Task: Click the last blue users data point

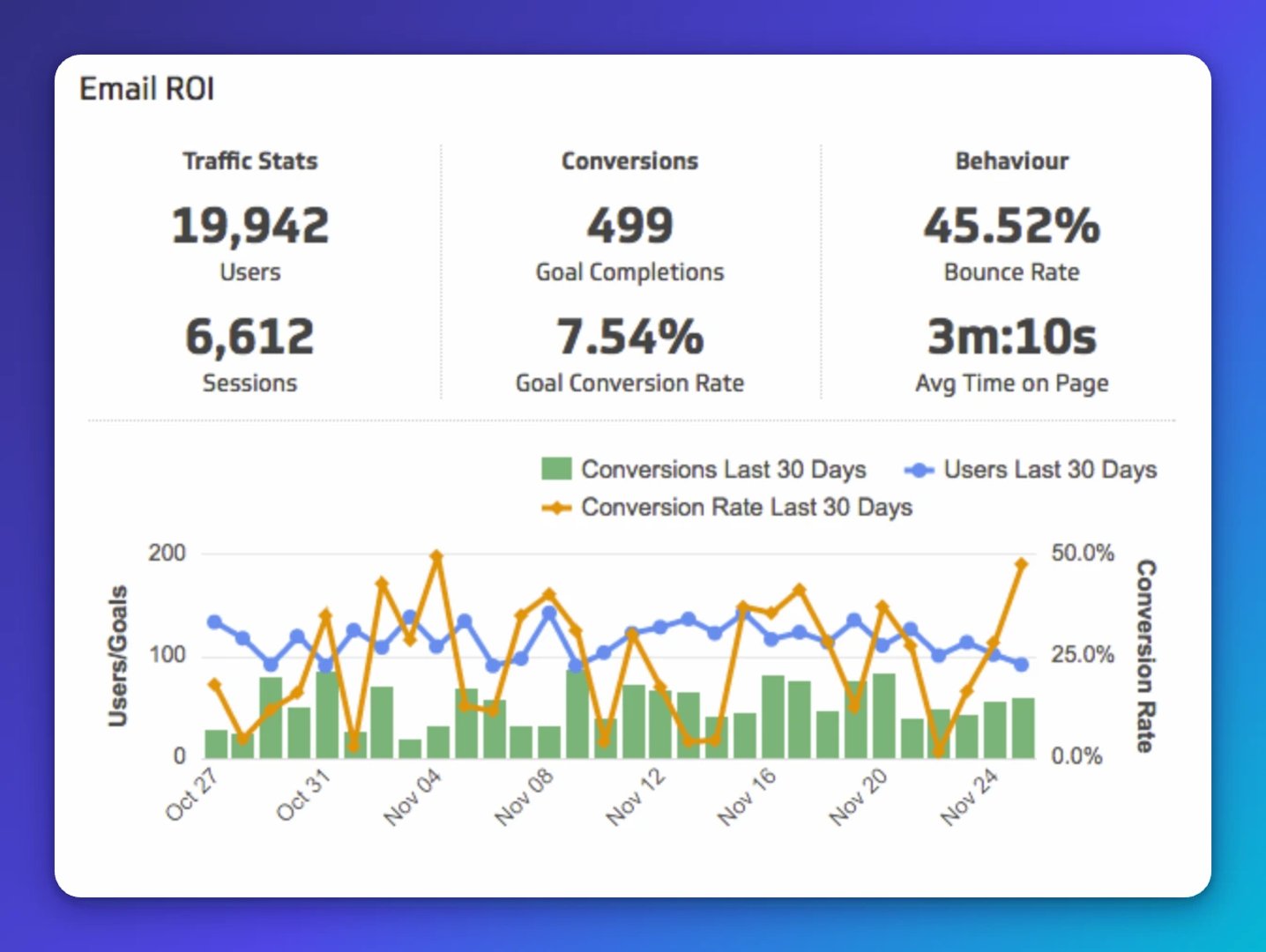Action: tap(1022, 665)
